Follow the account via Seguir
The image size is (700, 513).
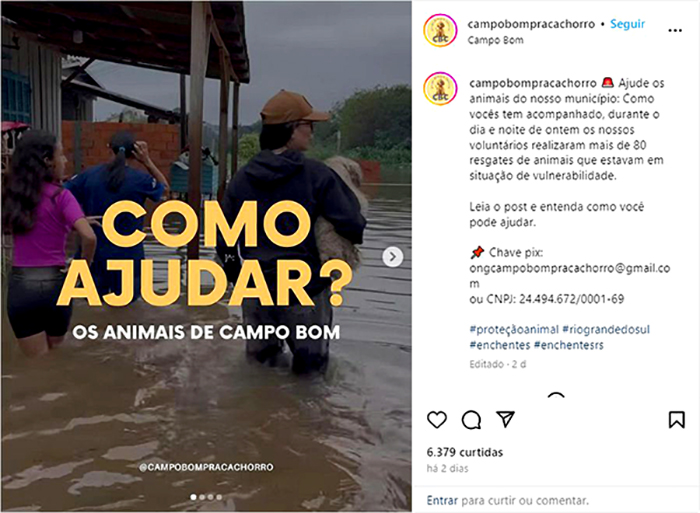click(627, 24)
